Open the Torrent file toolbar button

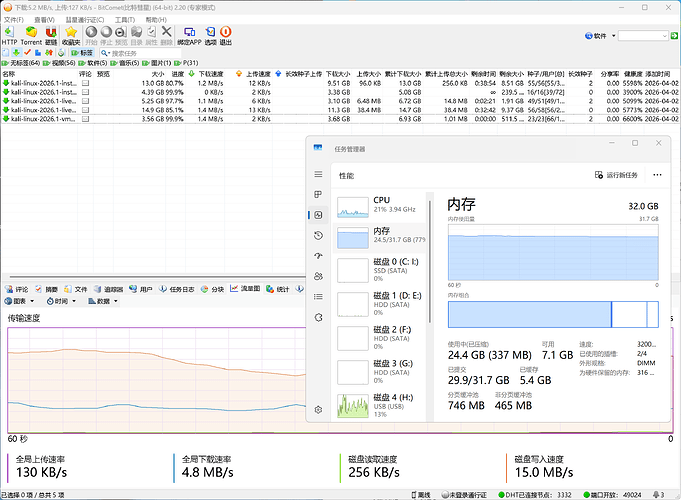(x=31, y=35)
